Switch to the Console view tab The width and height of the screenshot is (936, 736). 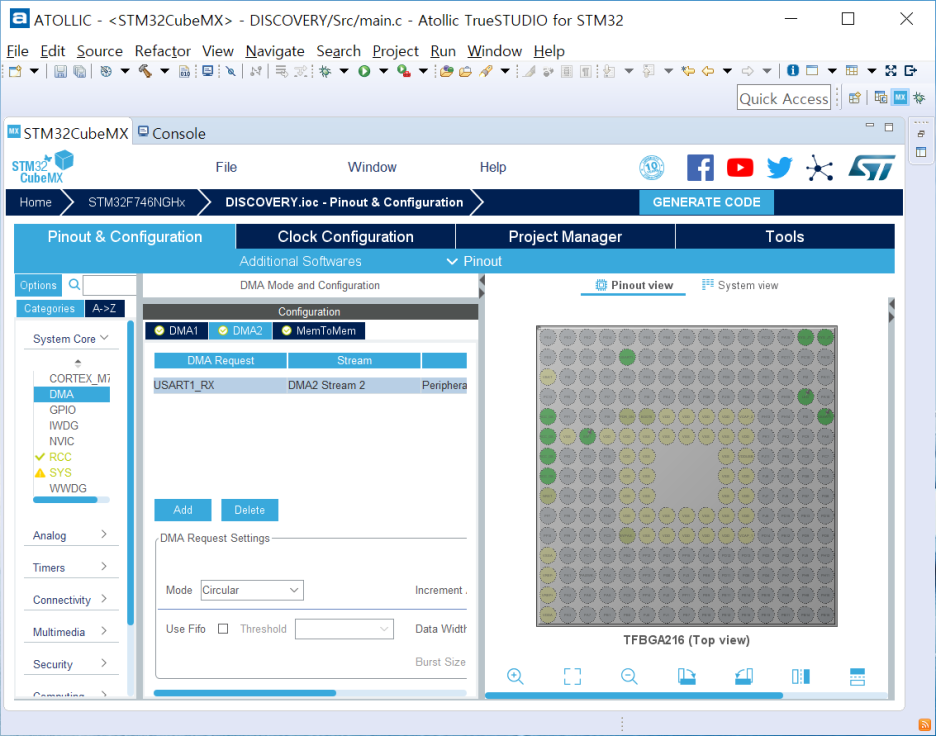(172, 133)
